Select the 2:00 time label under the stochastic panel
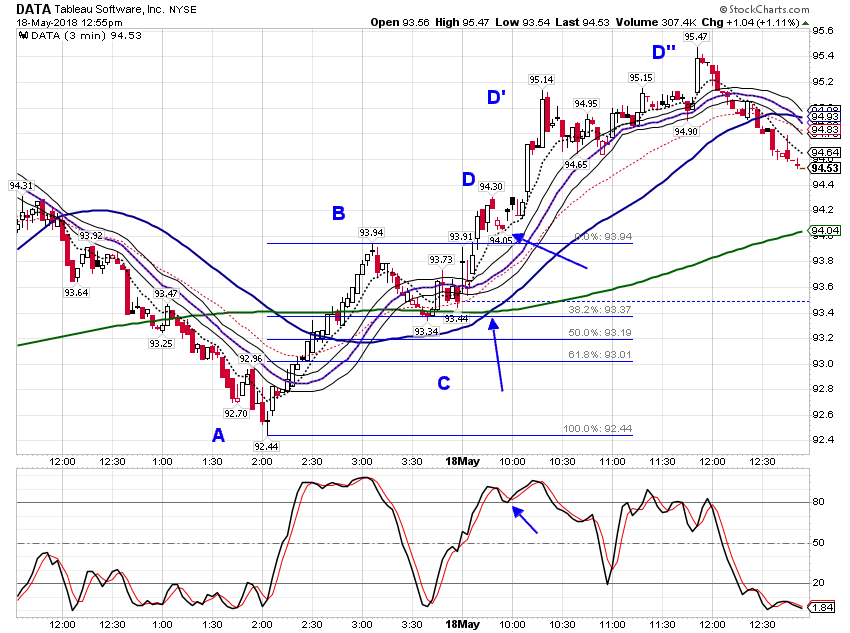850x633 pixels. pyautogui.click(x=262, y=625)
